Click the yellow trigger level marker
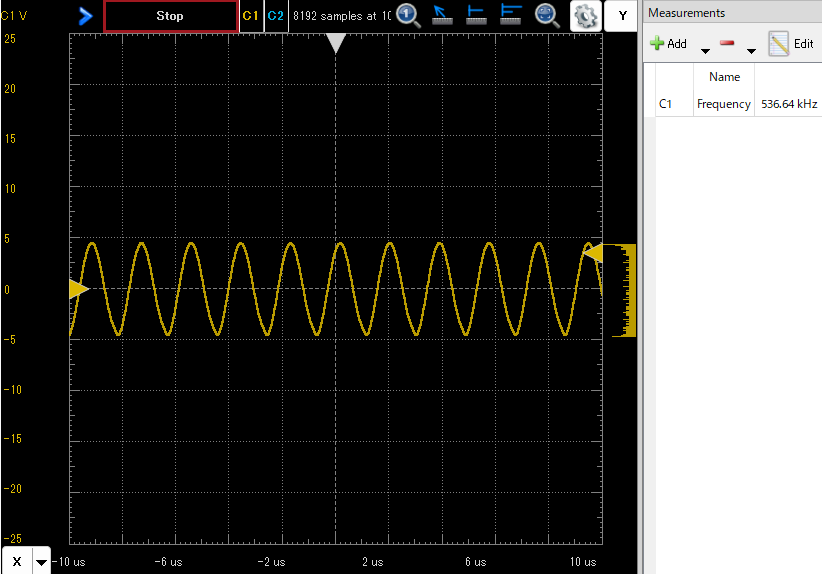This screenshot has height=574, width=822. pos(593,254)
